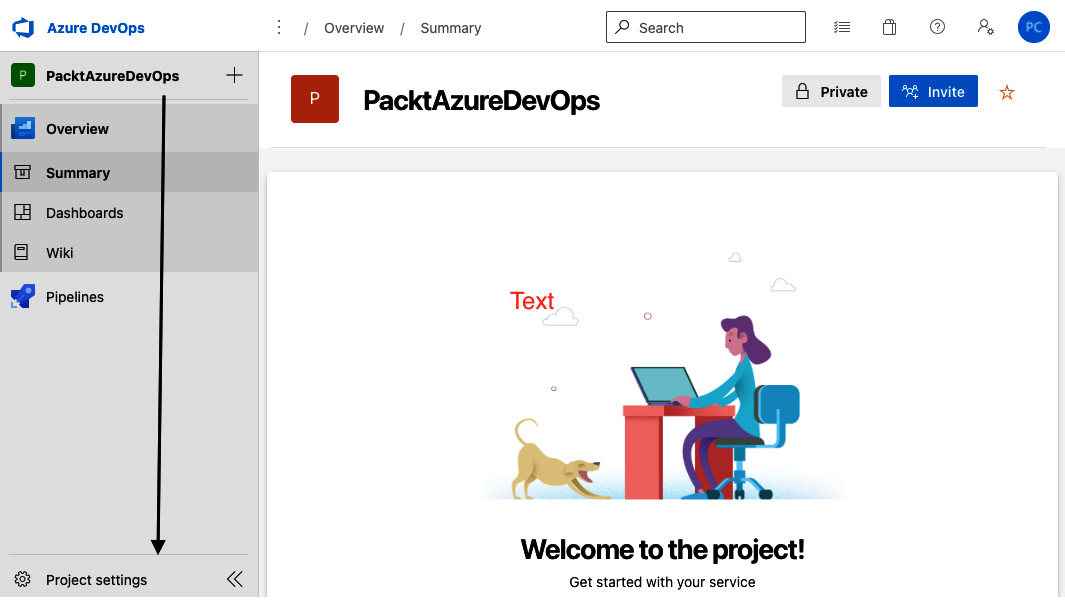Viewport: 1065px width, 602px height.
Task: Click the Overview hub icon
Action: 23,128
